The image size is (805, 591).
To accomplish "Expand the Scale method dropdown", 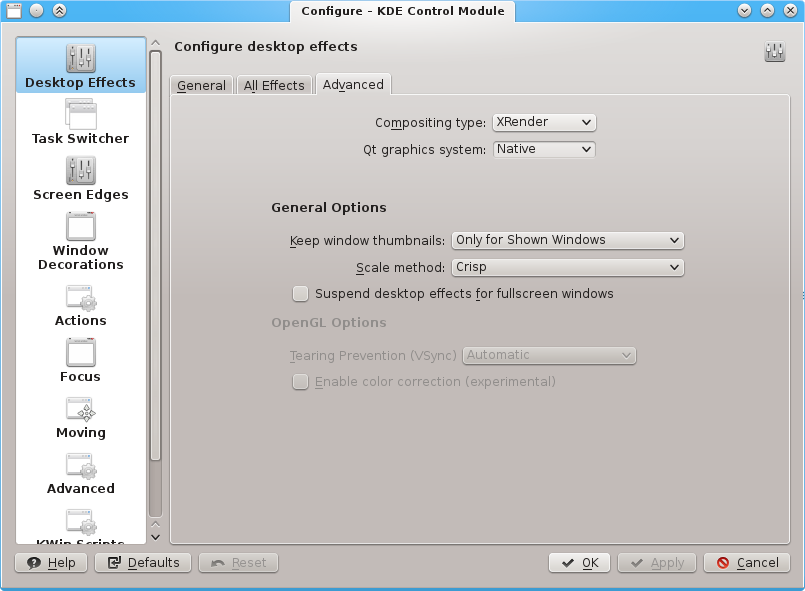I will 568,268.
